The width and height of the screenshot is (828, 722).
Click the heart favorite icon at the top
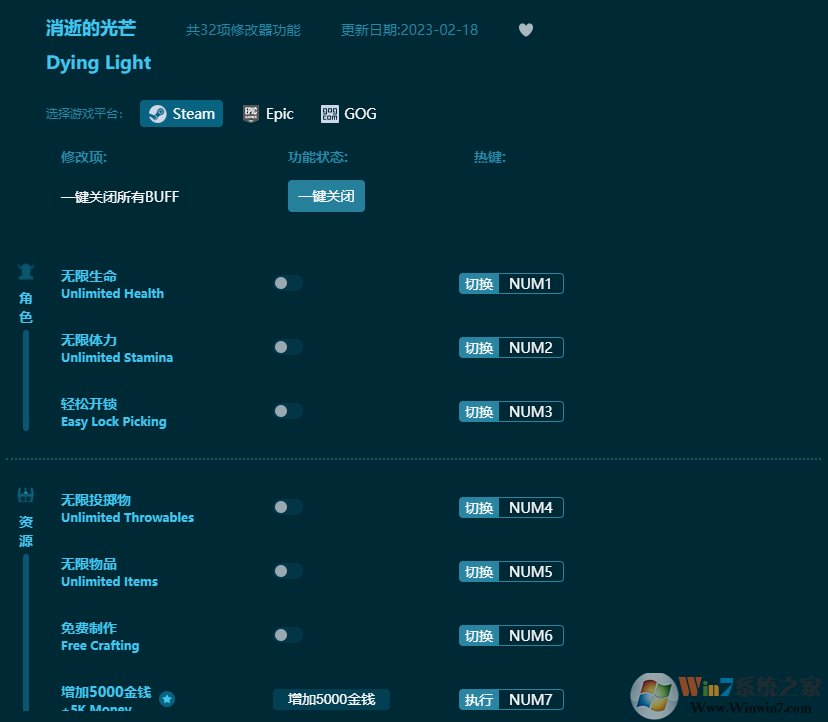[x=526, y=30]
